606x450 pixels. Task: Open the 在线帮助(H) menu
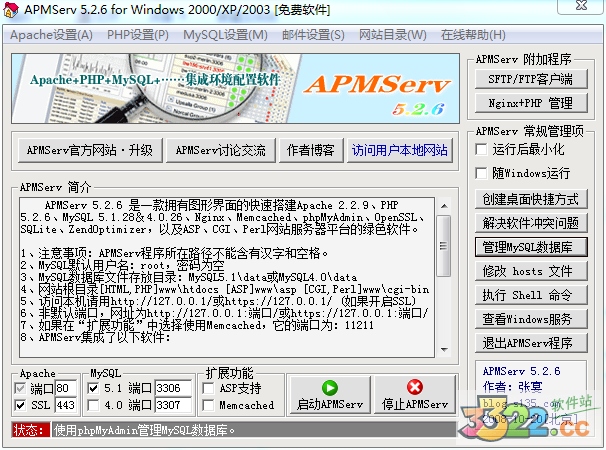tap(473, 35)
